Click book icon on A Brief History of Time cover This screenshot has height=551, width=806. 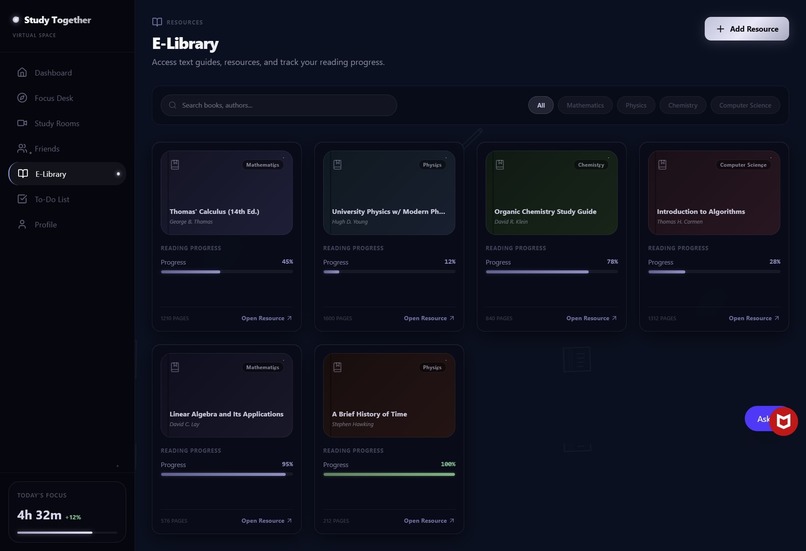(x=337, y=367)
